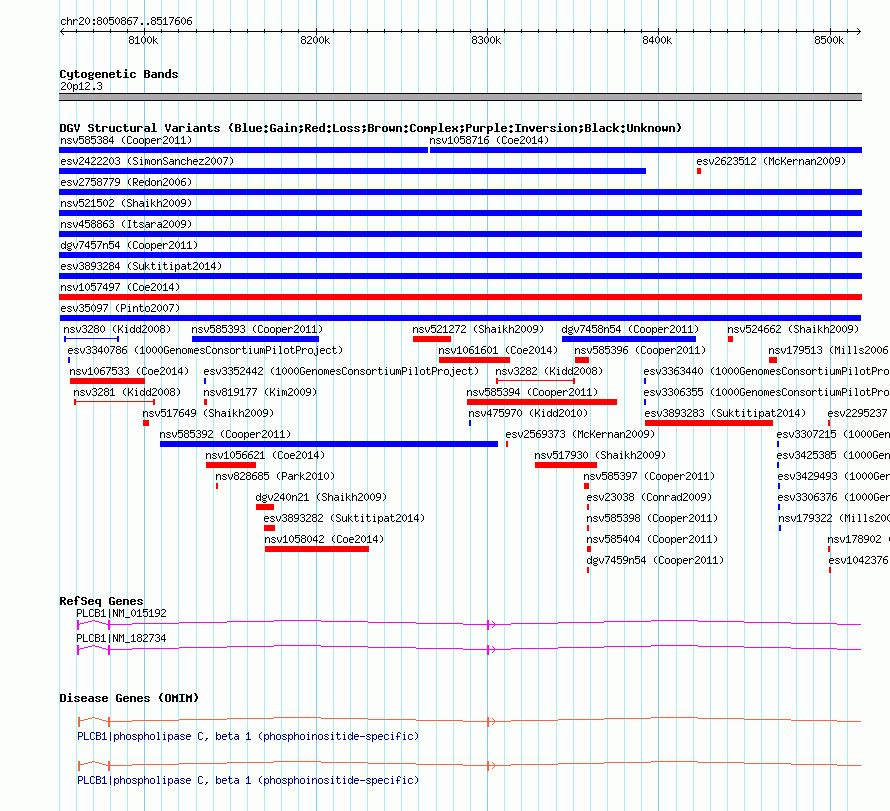Screen dimensions: 890x811
Task: Click red bar beneath nsv1067533
Action: coord(107,381)
